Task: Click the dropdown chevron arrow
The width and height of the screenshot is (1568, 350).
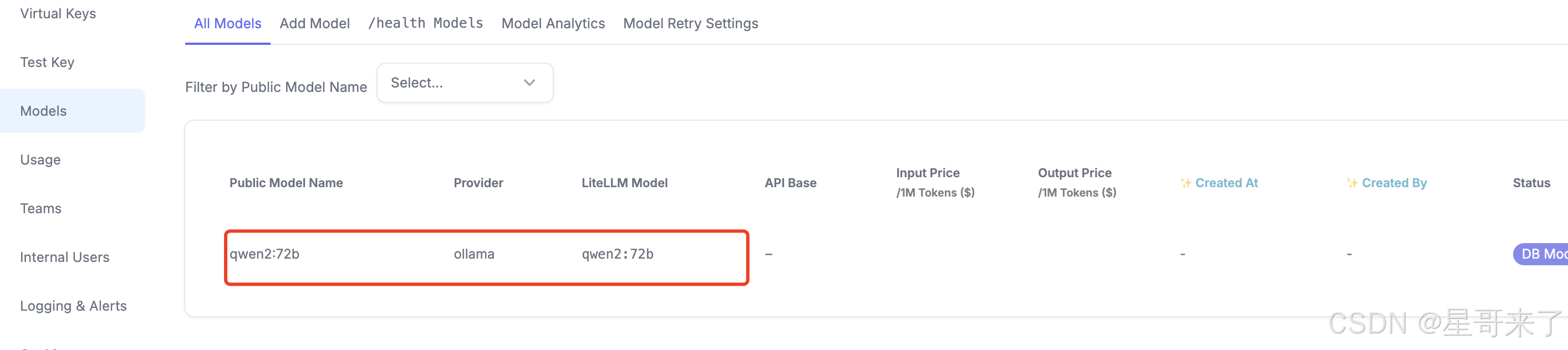Action: [529, 83]
